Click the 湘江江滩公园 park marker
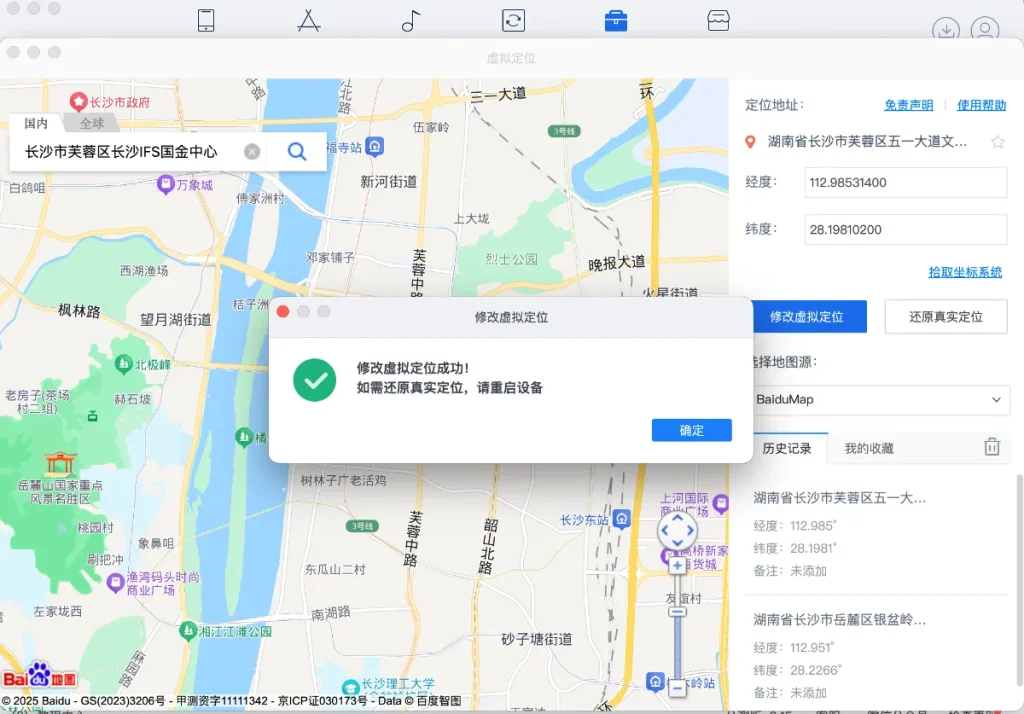 pos(188,631)
